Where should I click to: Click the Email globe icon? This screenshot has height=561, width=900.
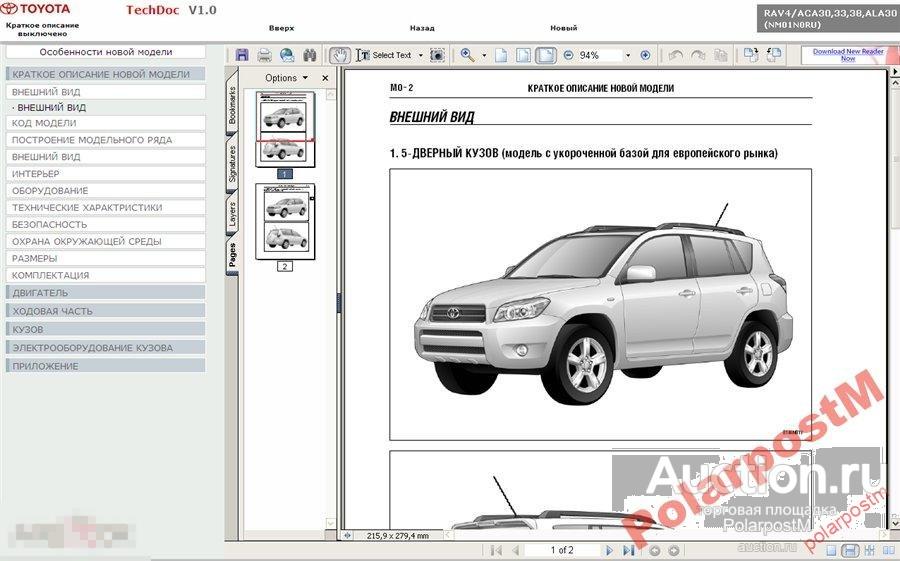pos(287,55)
